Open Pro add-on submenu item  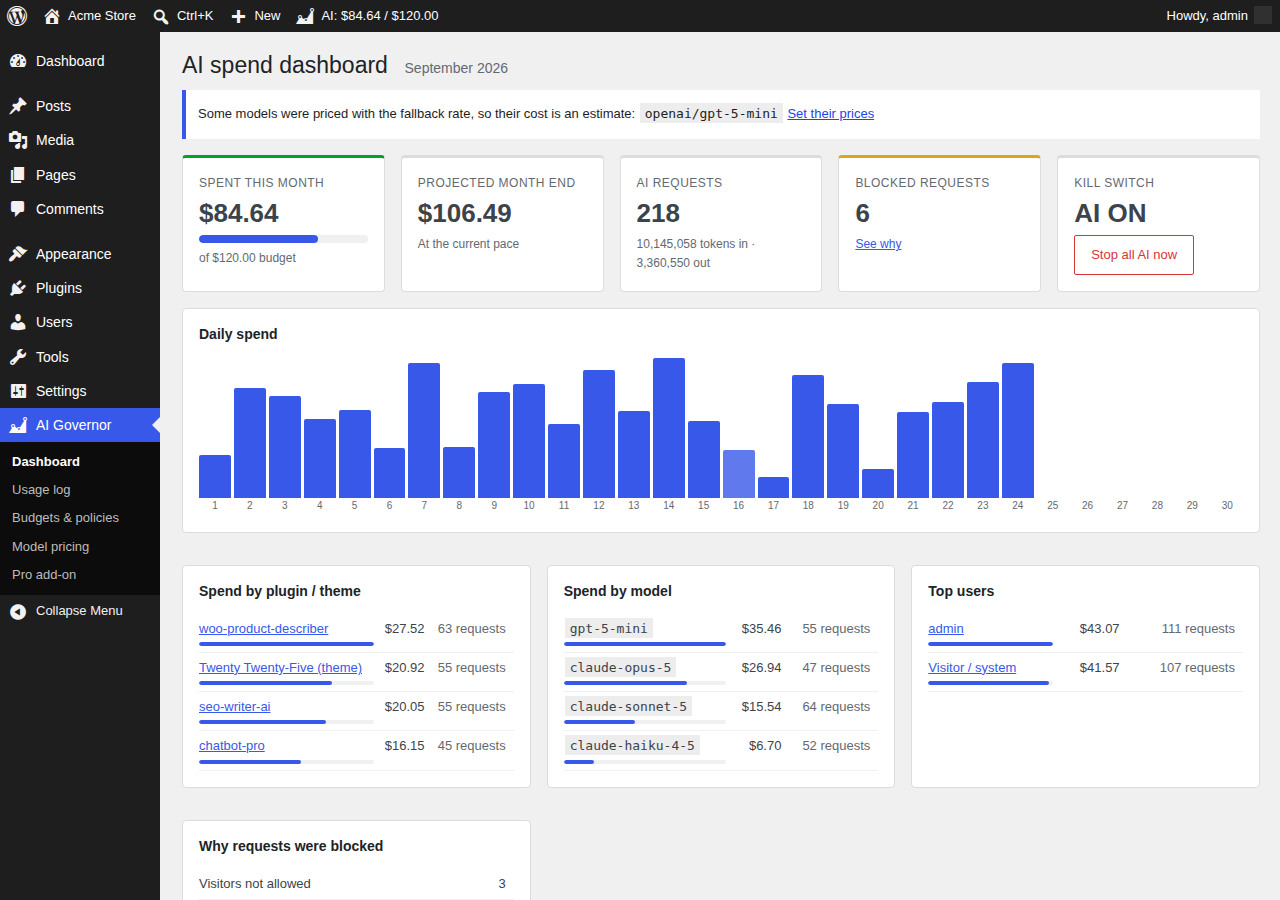tap(80, 575)
